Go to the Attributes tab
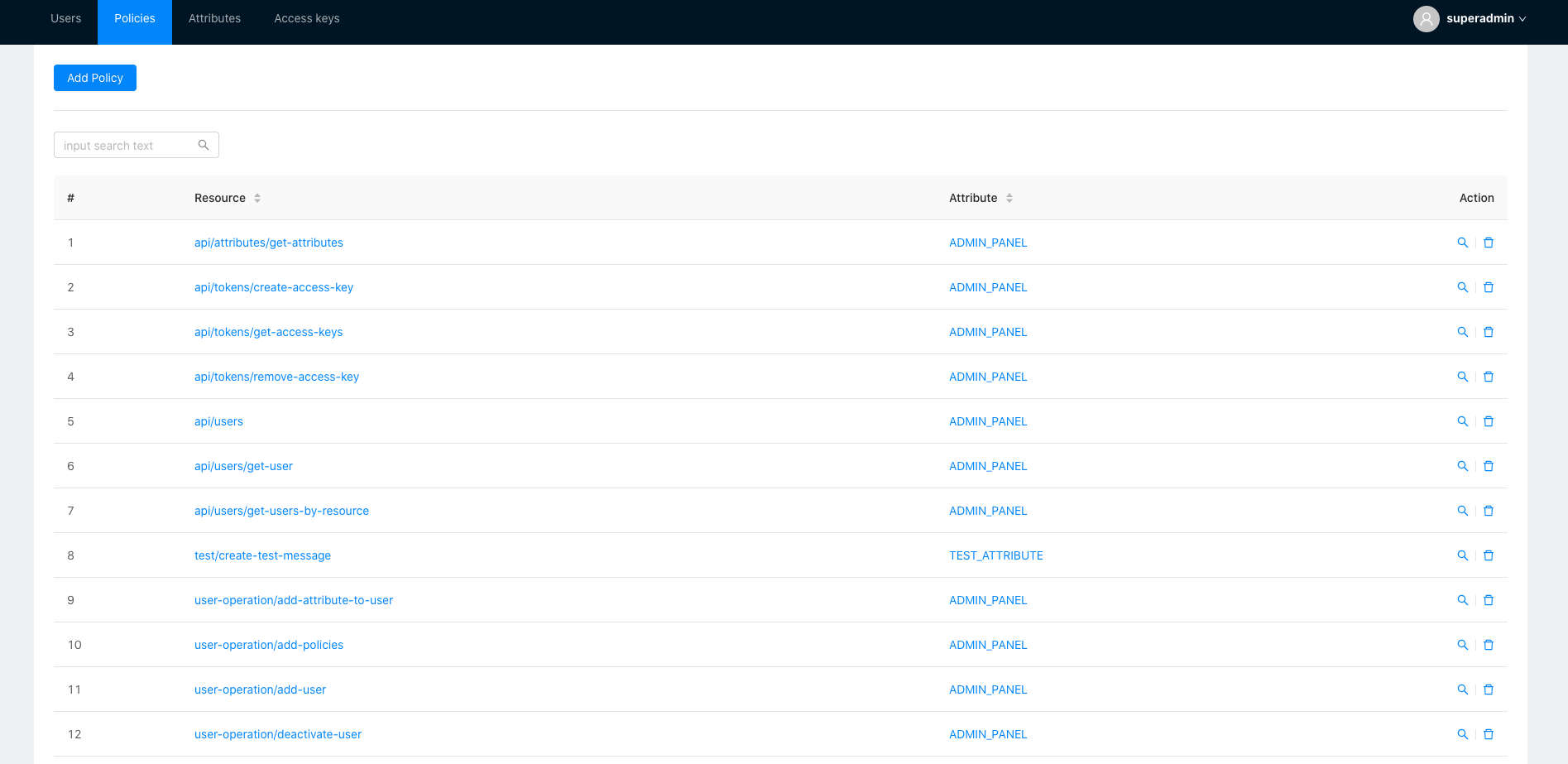Image resolution: width=1568 pixels, height=764 pixels. pos(214,18)
